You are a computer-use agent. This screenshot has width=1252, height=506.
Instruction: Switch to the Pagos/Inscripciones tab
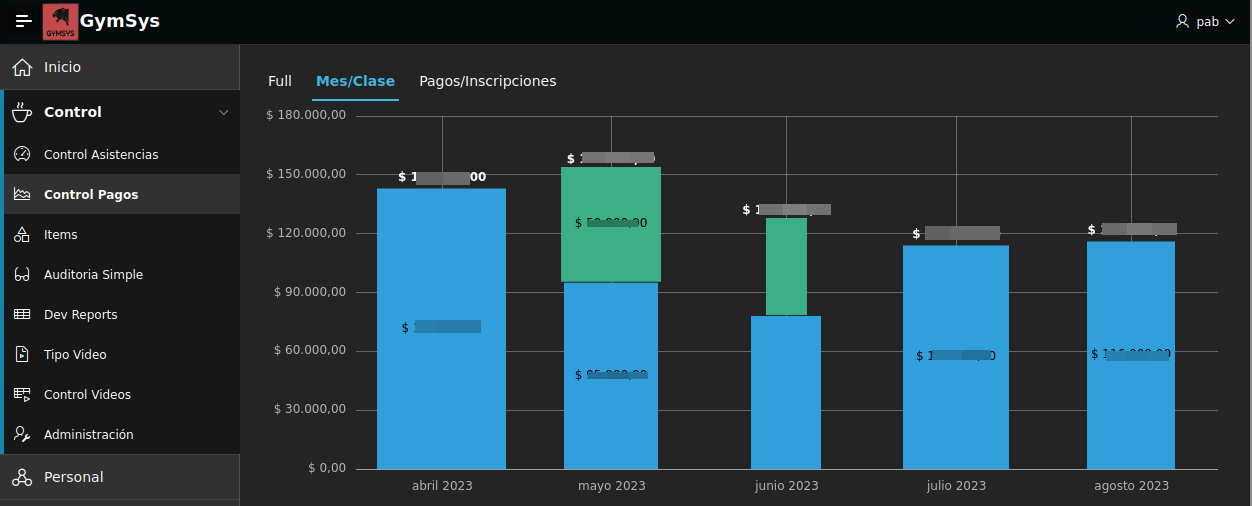click(487, 81)
